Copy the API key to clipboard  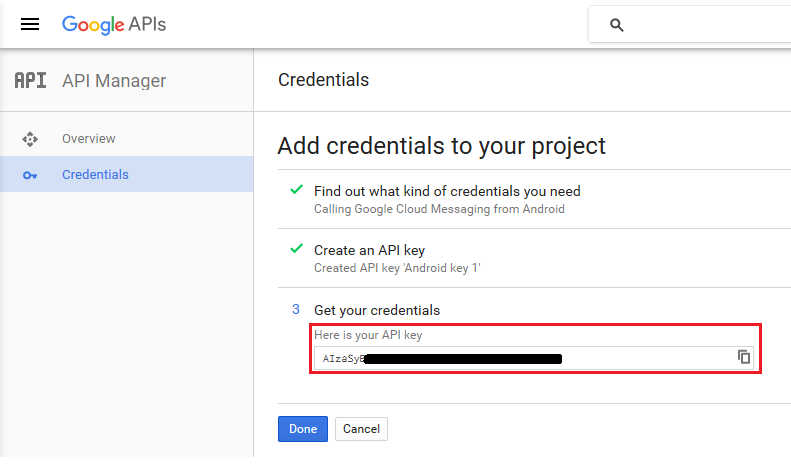744,357
